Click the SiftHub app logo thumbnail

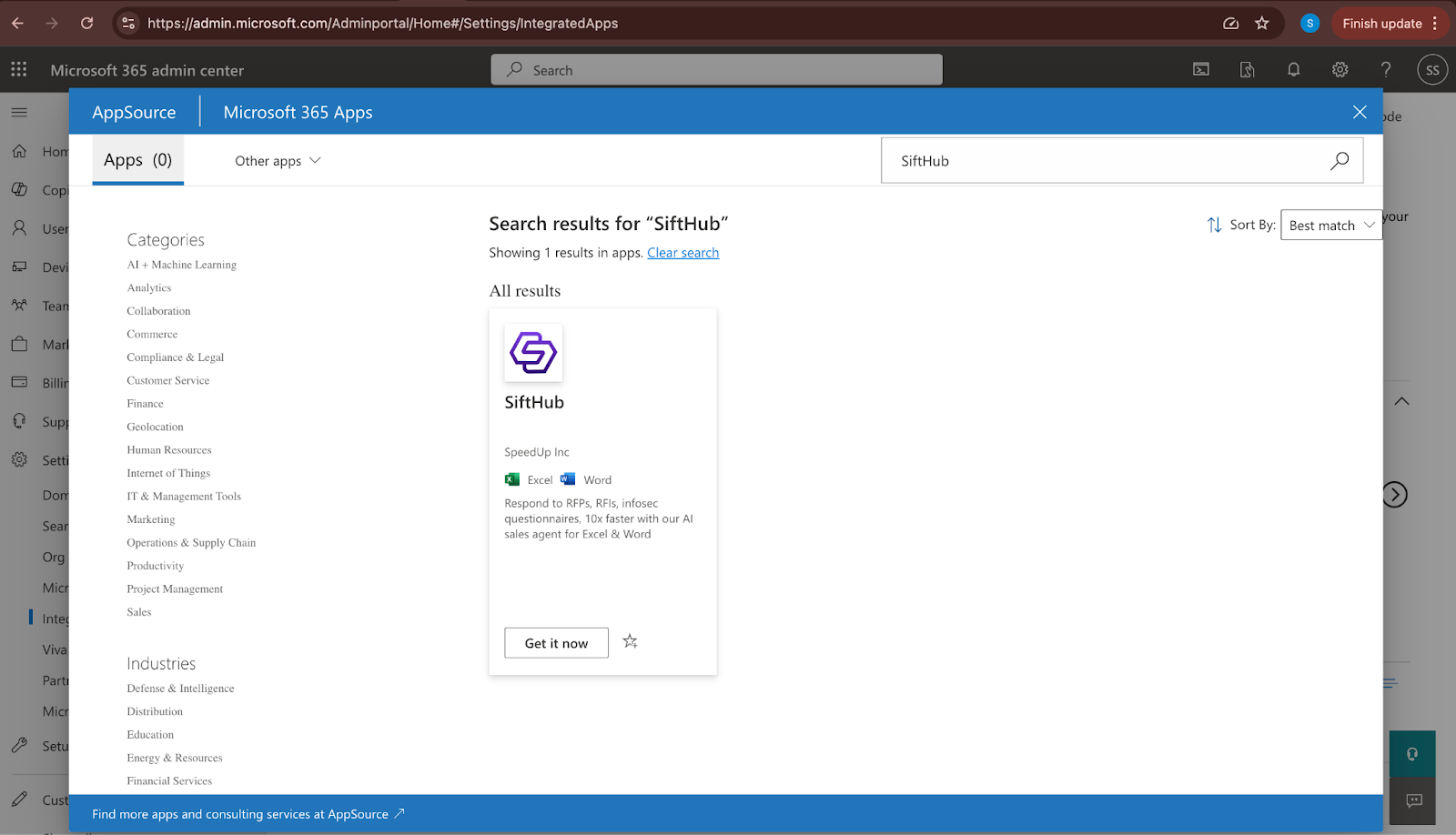533,353
